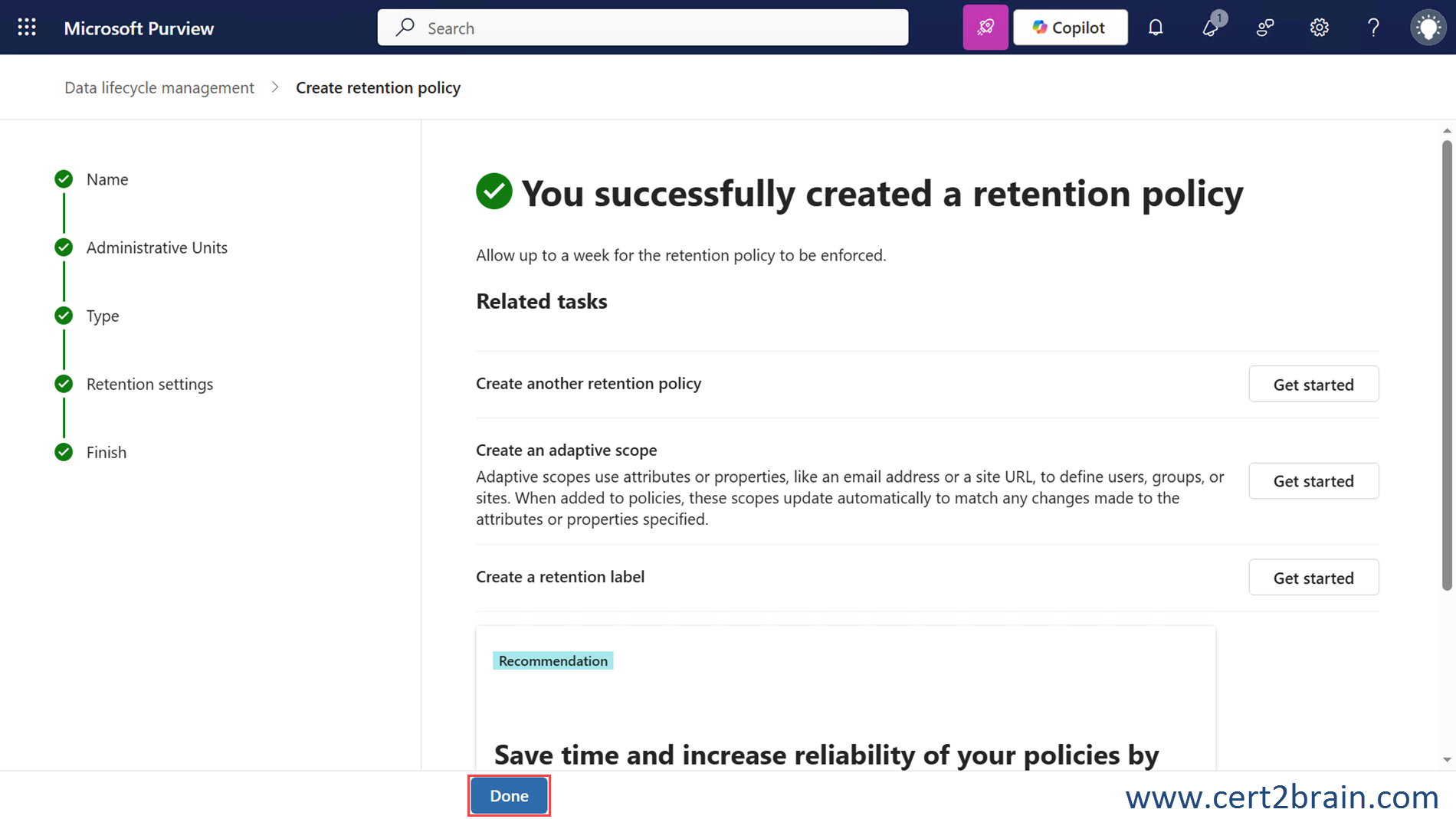Get started creating a retention label
The width and height of the screenshot is (1456, 819).
1313,578
